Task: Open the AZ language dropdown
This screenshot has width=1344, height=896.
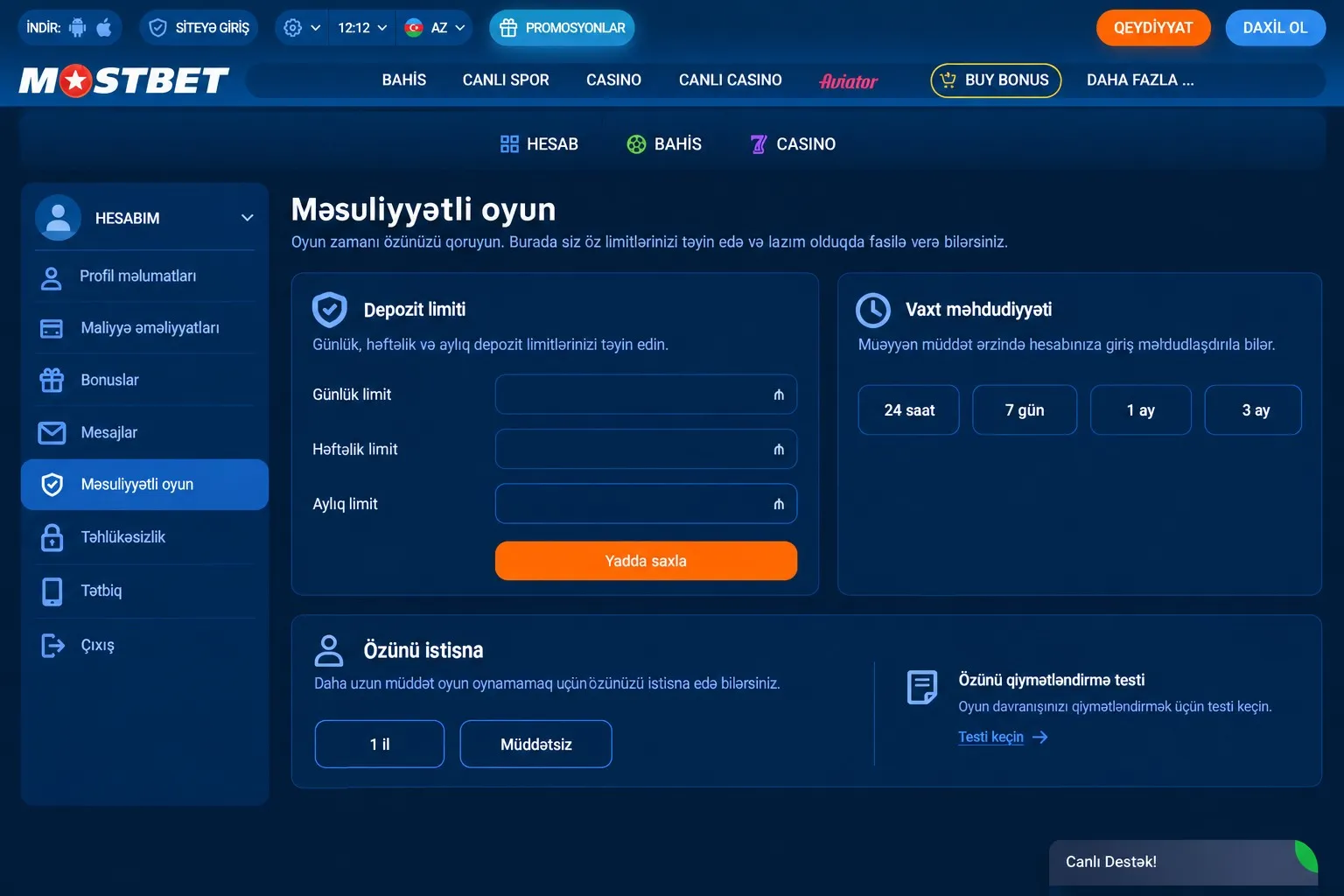Action: [435, 28]
